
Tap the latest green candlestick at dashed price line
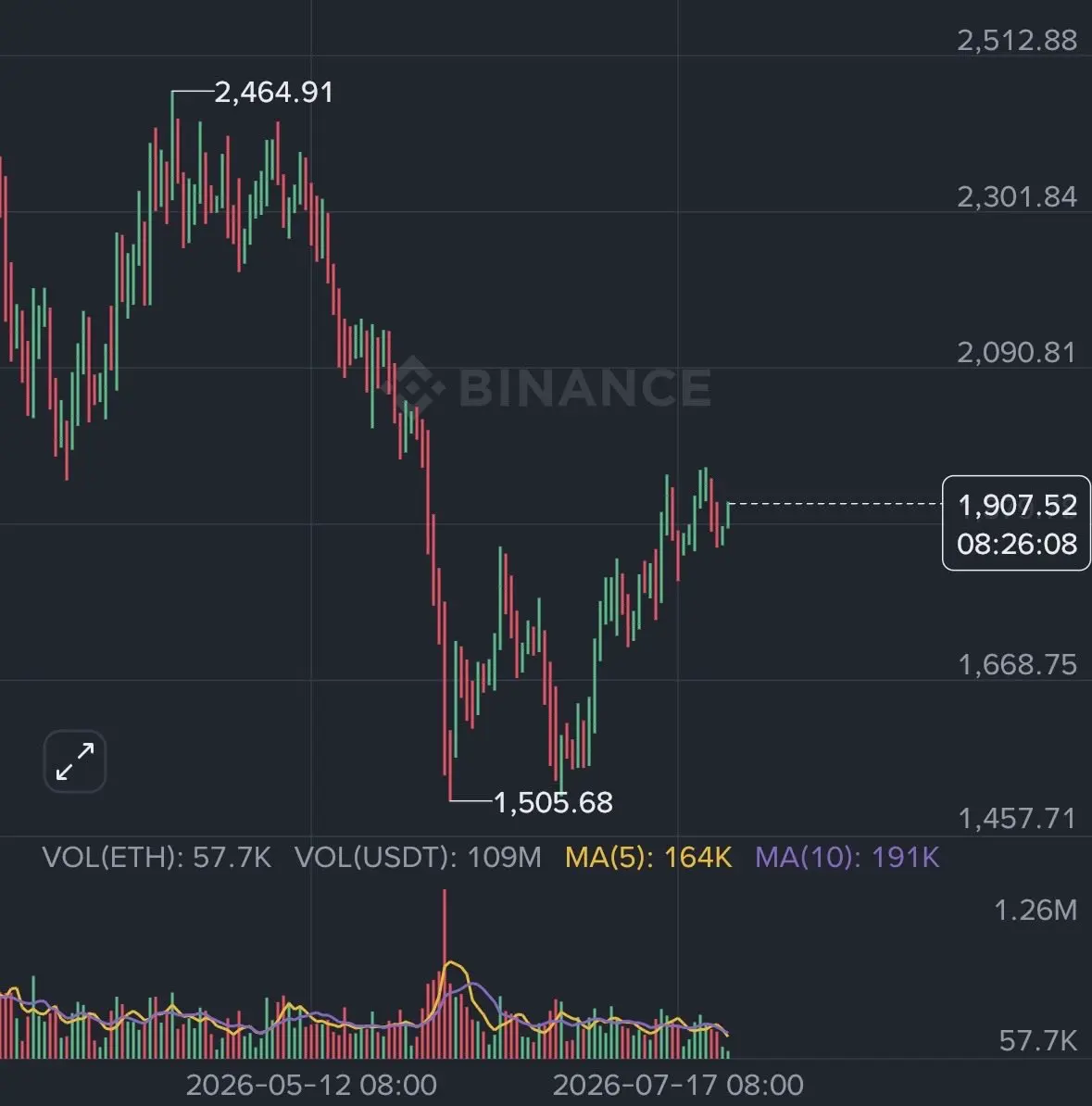pyautogui.click(x=728, y=515)
